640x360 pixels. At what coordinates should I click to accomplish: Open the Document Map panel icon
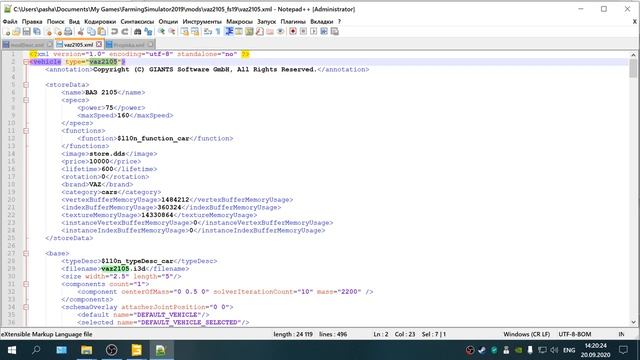coord(249,31)
